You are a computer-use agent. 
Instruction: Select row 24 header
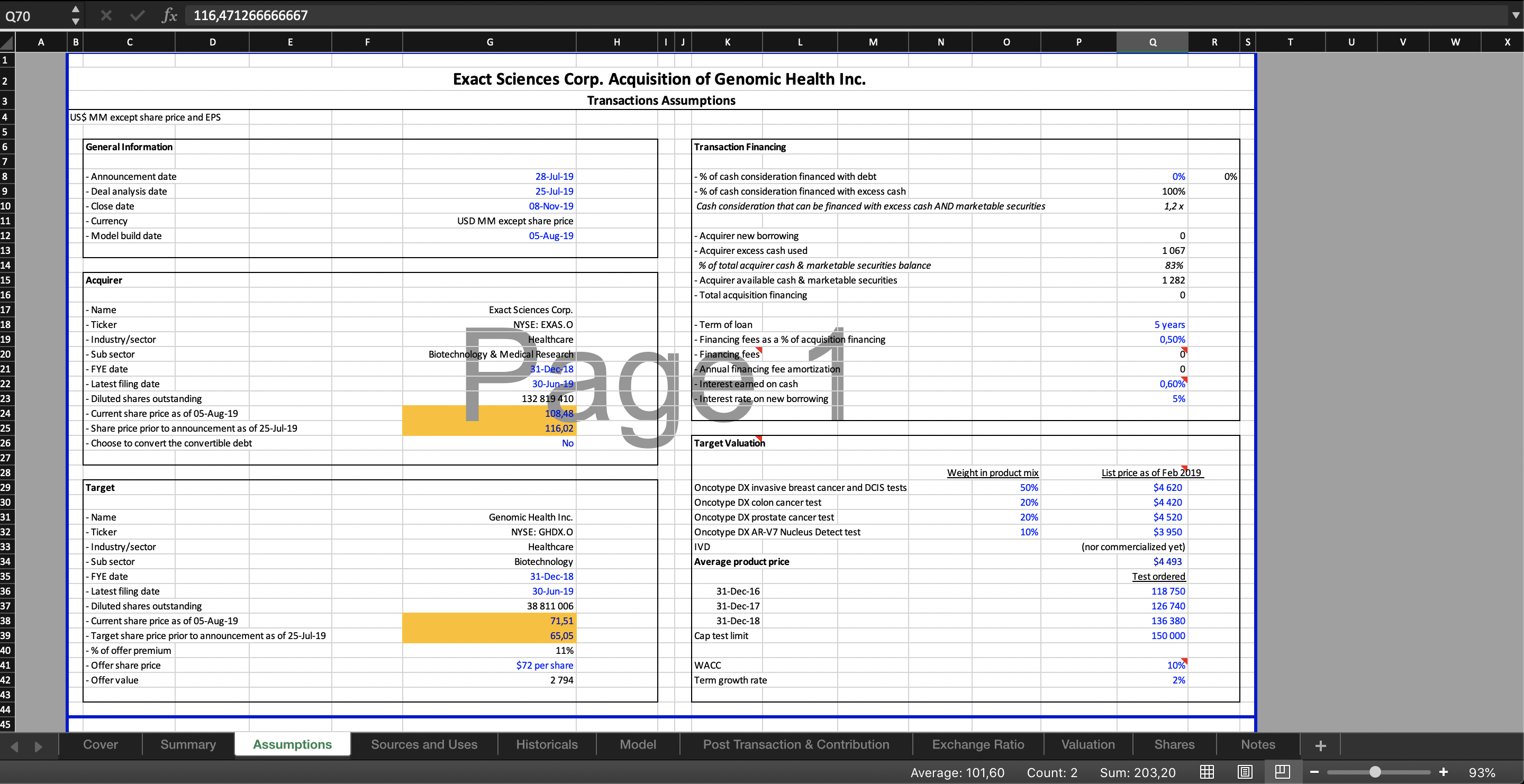tap(6, 413)
